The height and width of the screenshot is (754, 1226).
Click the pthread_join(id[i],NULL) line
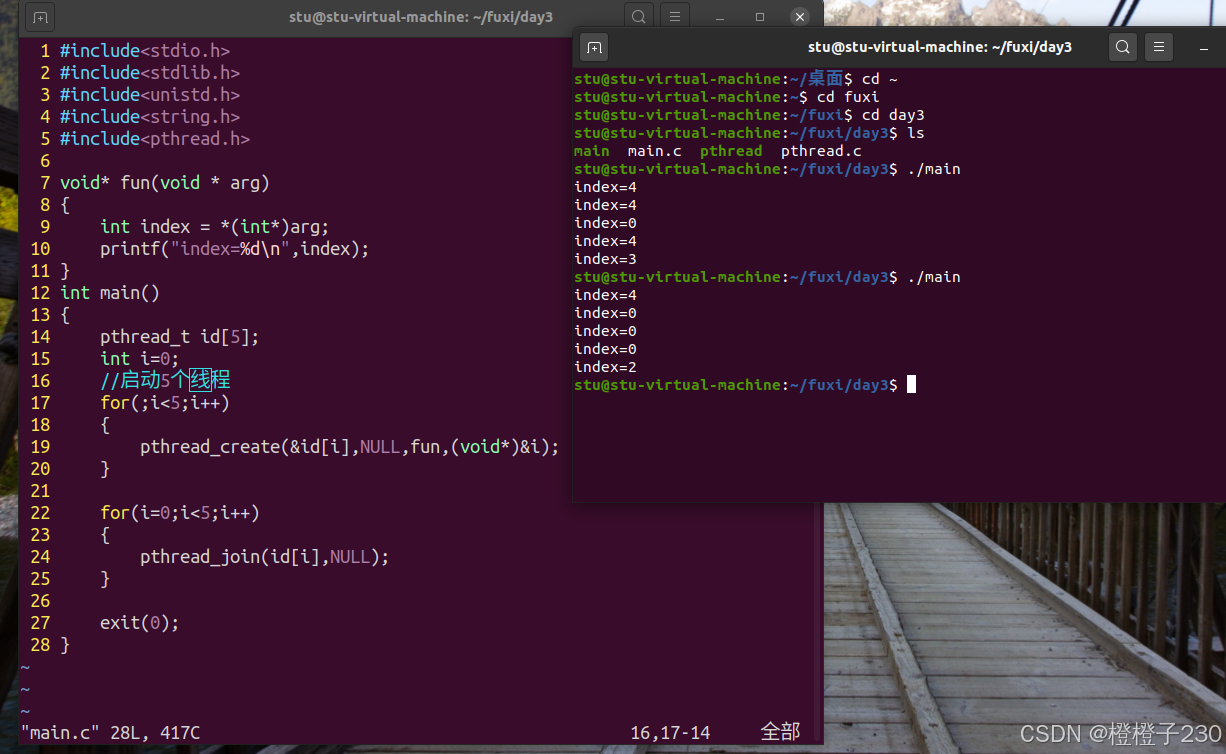[x=265, y=556]
